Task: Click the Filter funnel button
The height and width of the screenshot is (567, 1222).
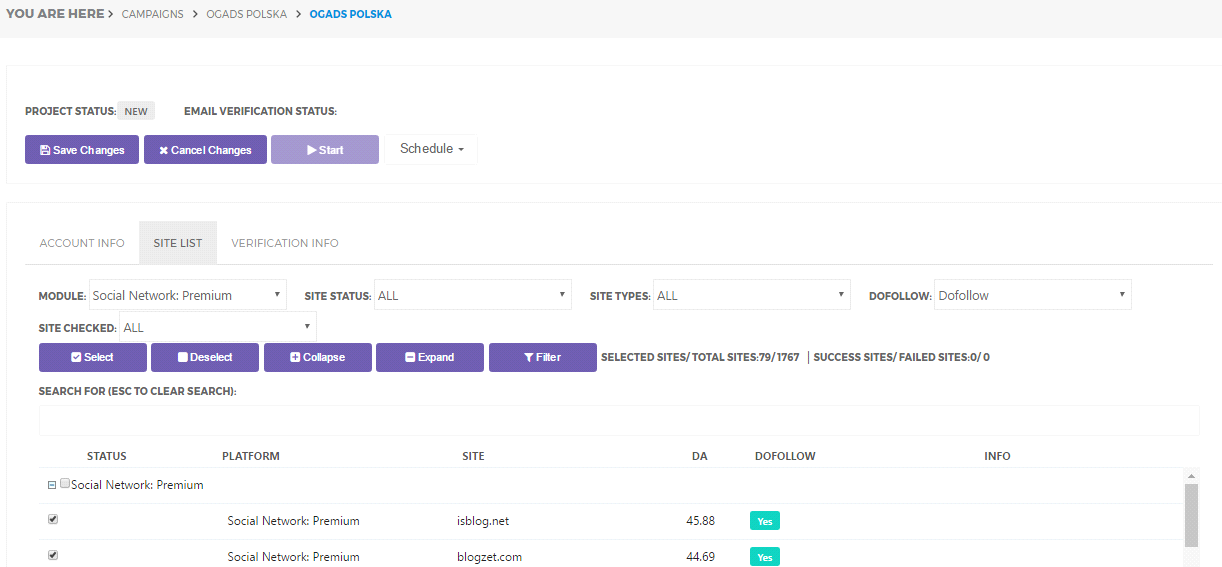Action: click(543, 357)
